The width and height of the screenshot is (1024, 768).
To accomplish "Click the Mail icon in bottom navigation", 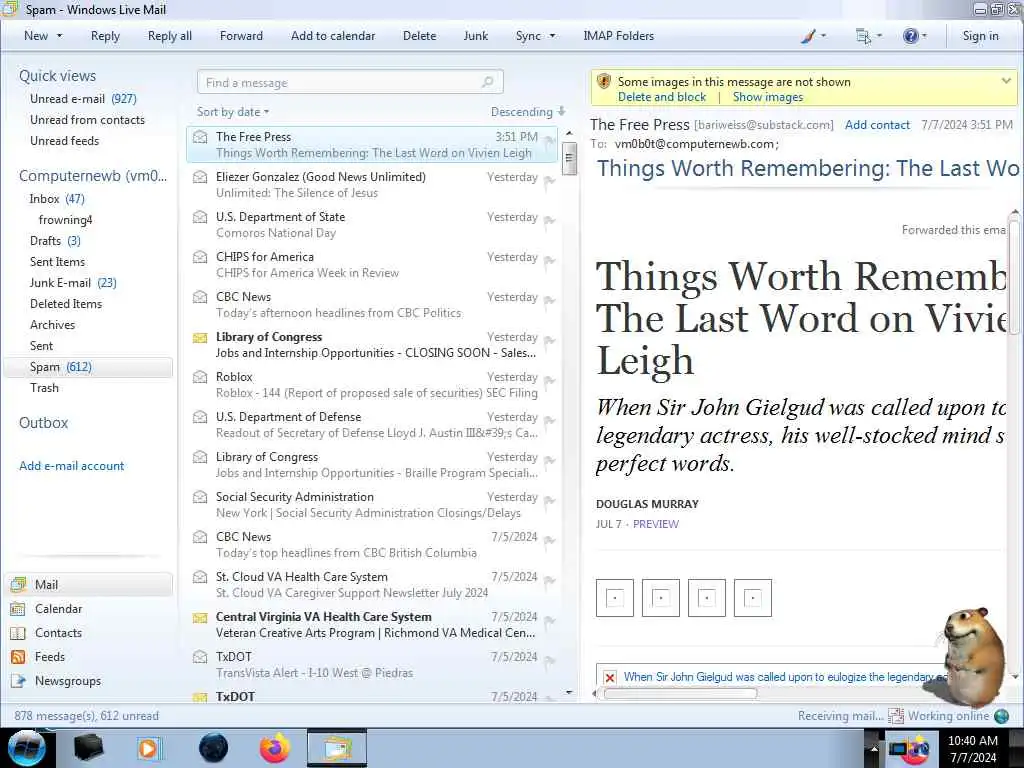I will (18, 584).
